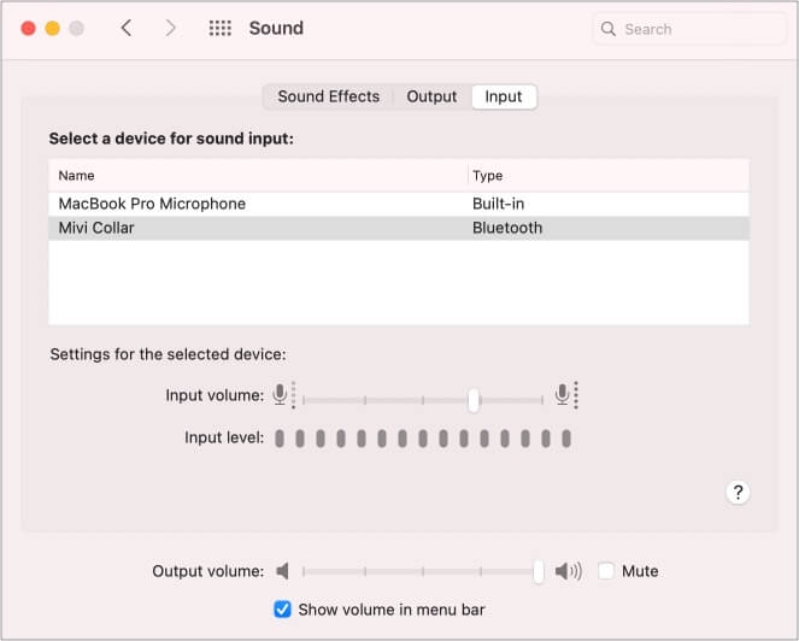Viewport: 799px width, 641px height.
Task: Uncheck Show volume in menu bar
Action: [282, 609]
